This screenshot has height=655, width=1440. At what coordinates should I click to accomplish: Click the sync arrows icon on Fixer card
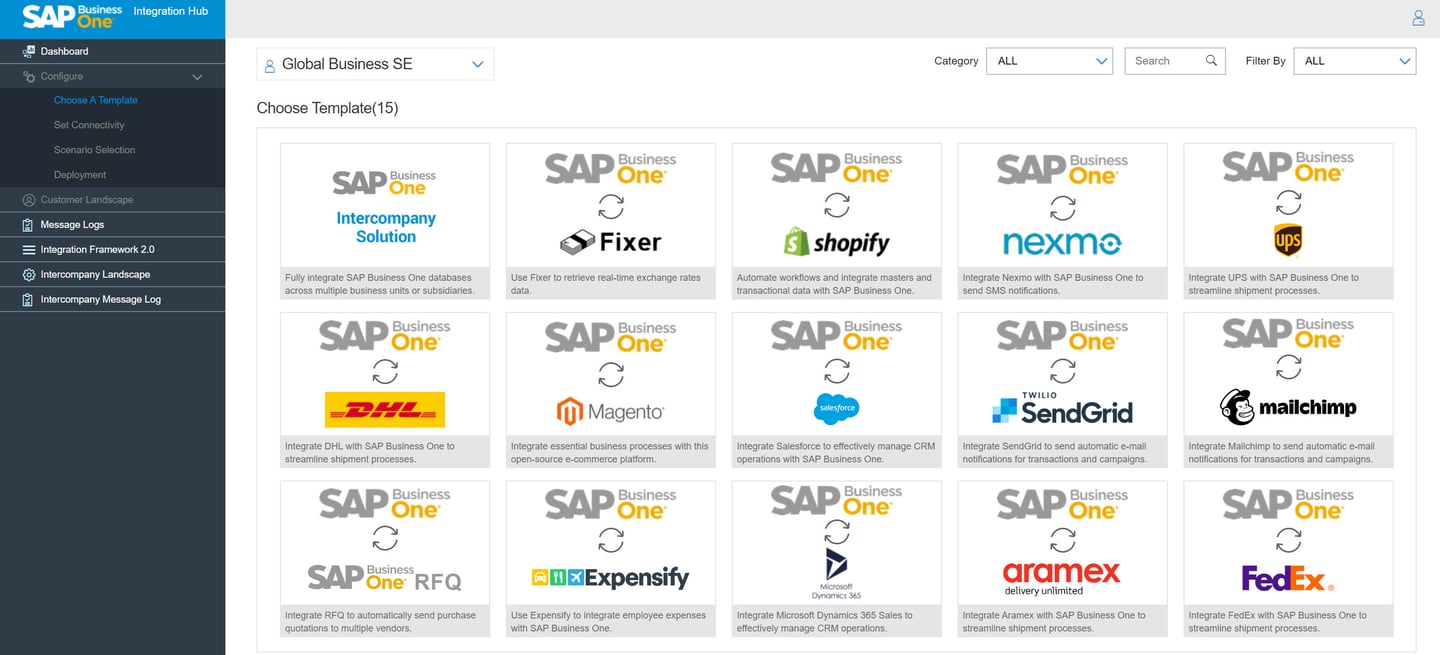coord(611,207)
